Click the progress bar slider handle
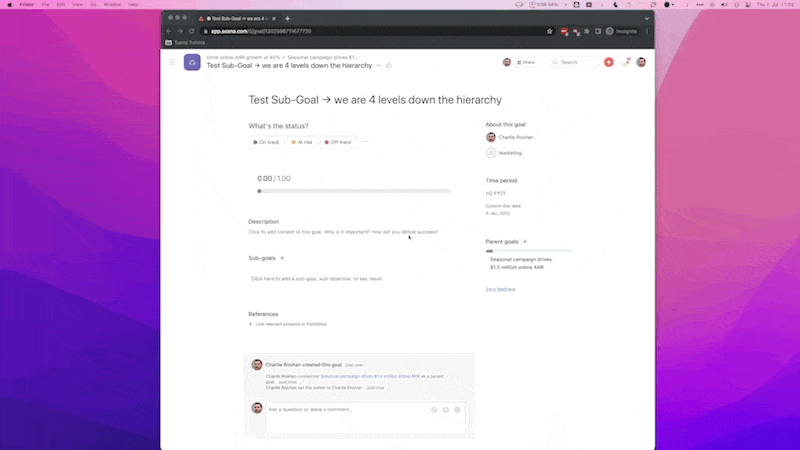 (260, 191)
